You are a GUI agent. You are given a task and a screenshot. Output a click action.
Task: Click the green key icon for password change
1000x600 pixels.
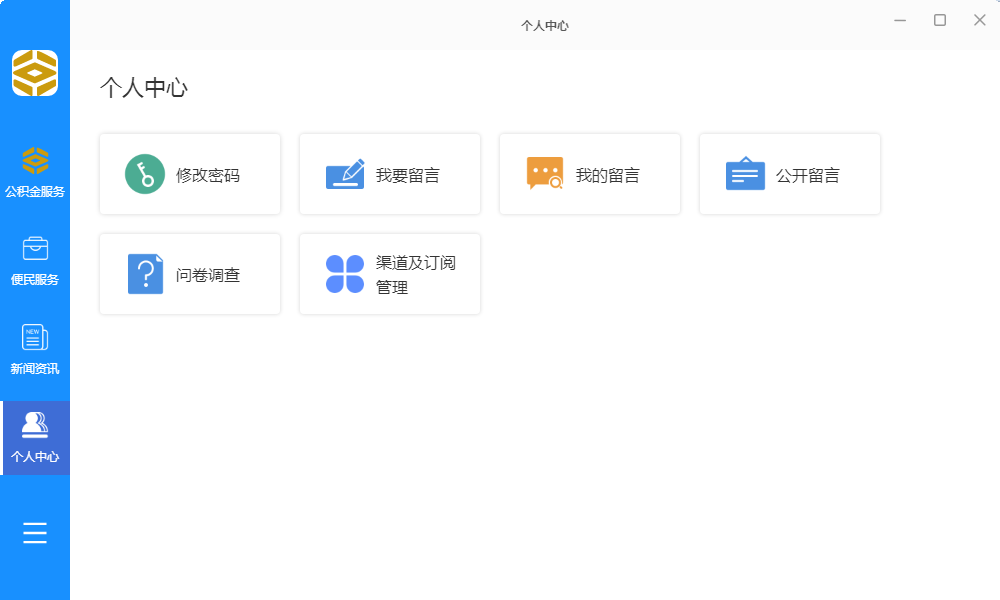pos(145,174)
